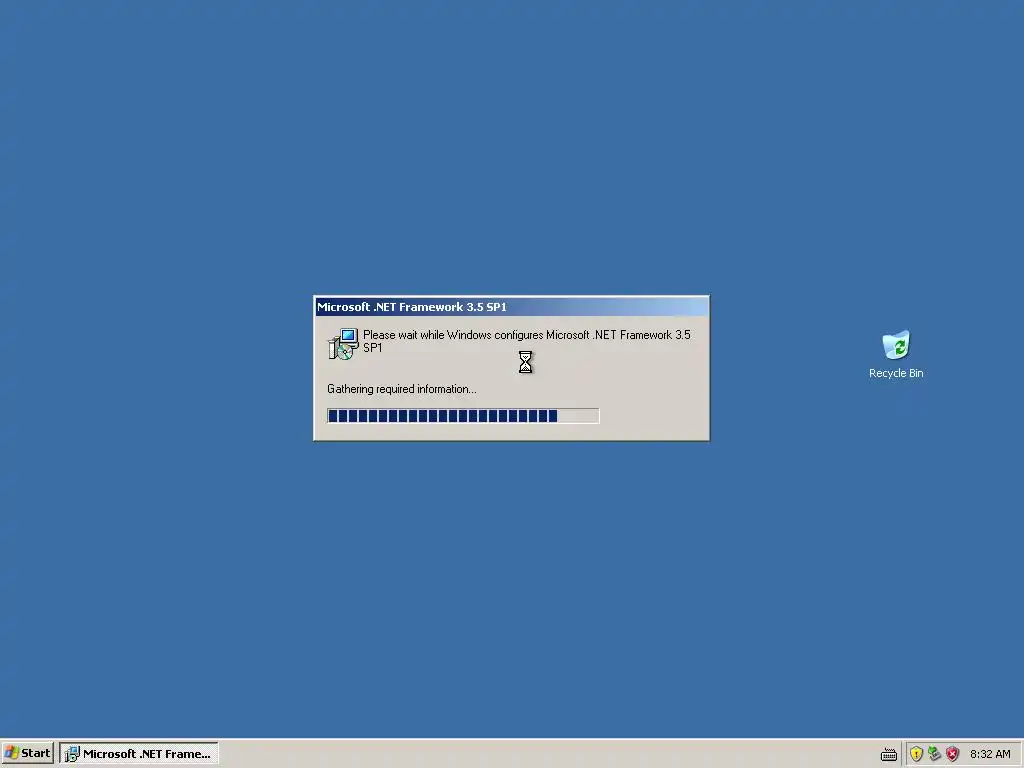Click the installation progress bar
The image size is (1024, 768).
coord(463,415)
